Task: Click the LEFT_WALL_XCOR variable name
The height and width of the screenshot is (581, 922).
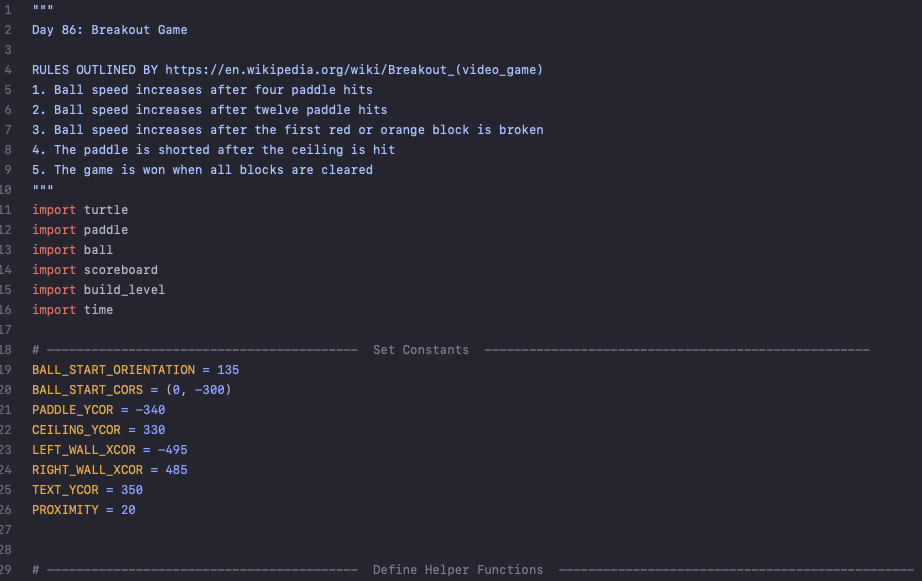Action: click(83, 450)
